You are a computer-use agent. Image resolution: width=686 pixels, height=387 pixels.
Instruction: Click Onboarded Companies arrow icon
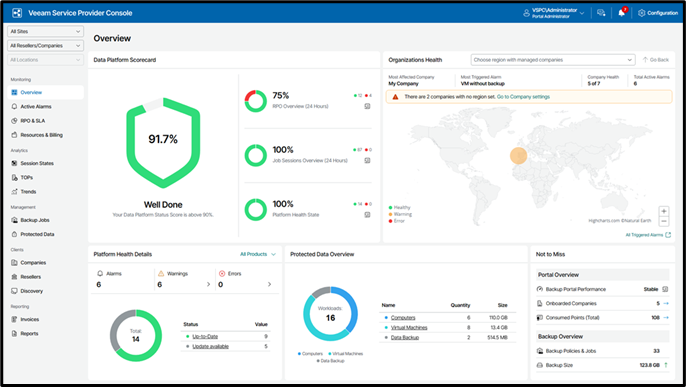tap(666, 303)
